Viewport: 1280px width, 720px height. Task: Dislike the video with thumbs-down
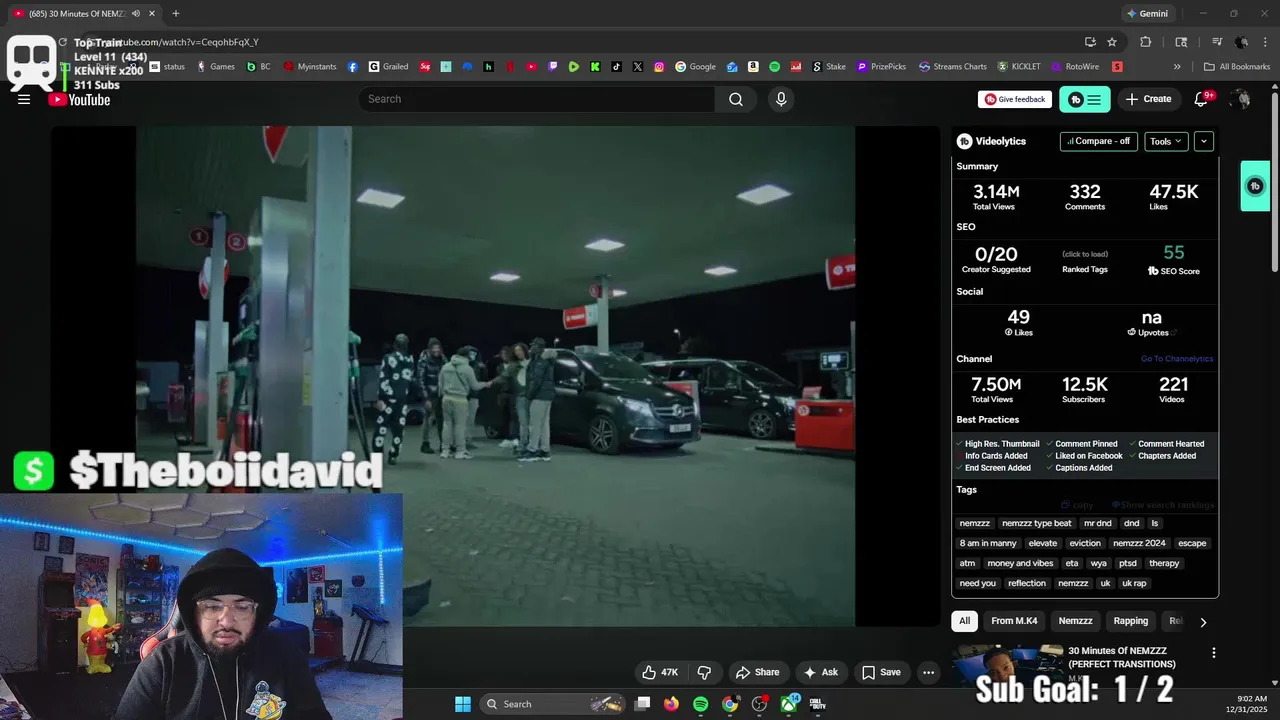pyautogui.click(x=704, y=672)
